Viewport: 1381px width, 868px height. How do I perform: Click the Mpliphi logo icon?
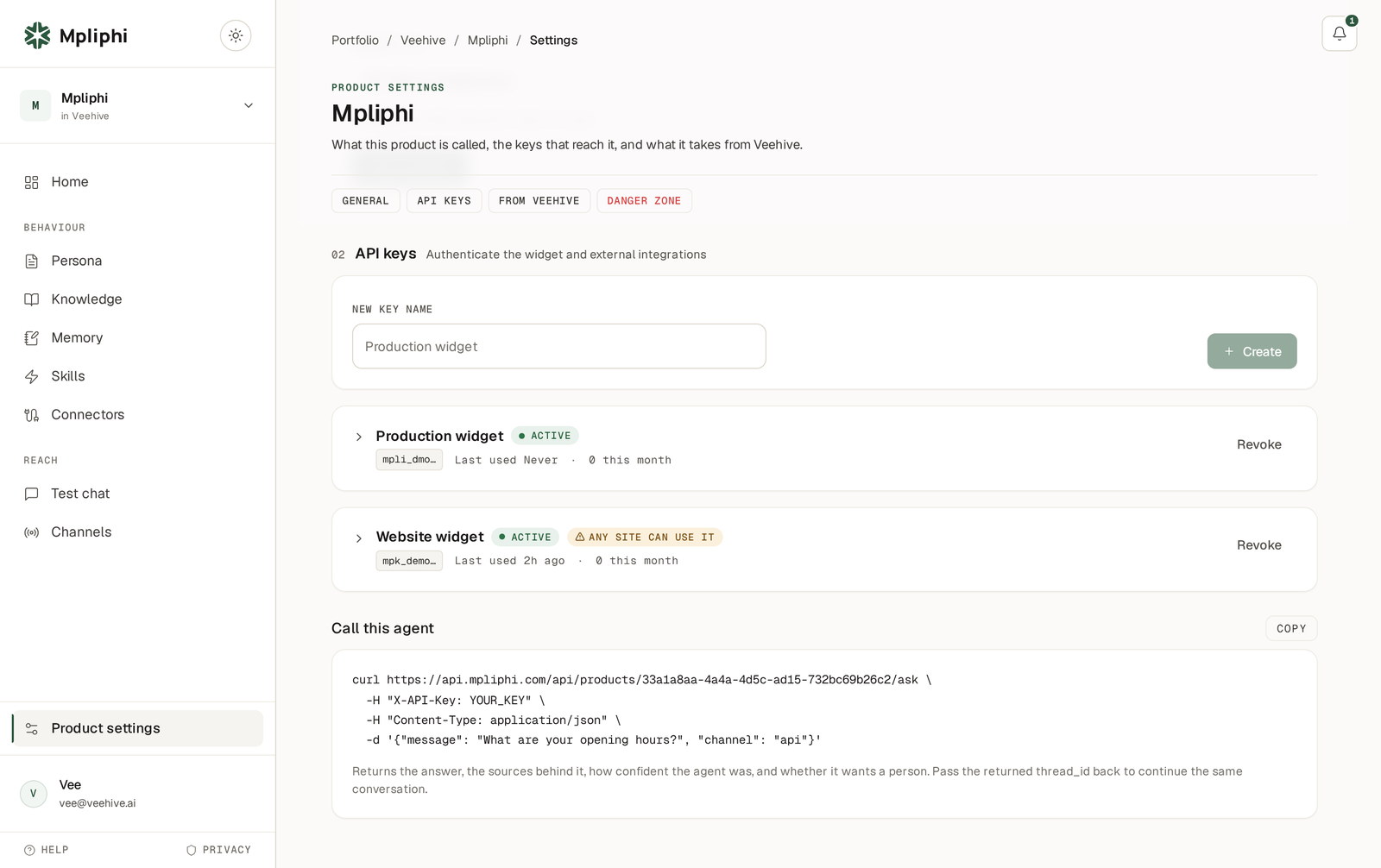(x=37, y=35)
